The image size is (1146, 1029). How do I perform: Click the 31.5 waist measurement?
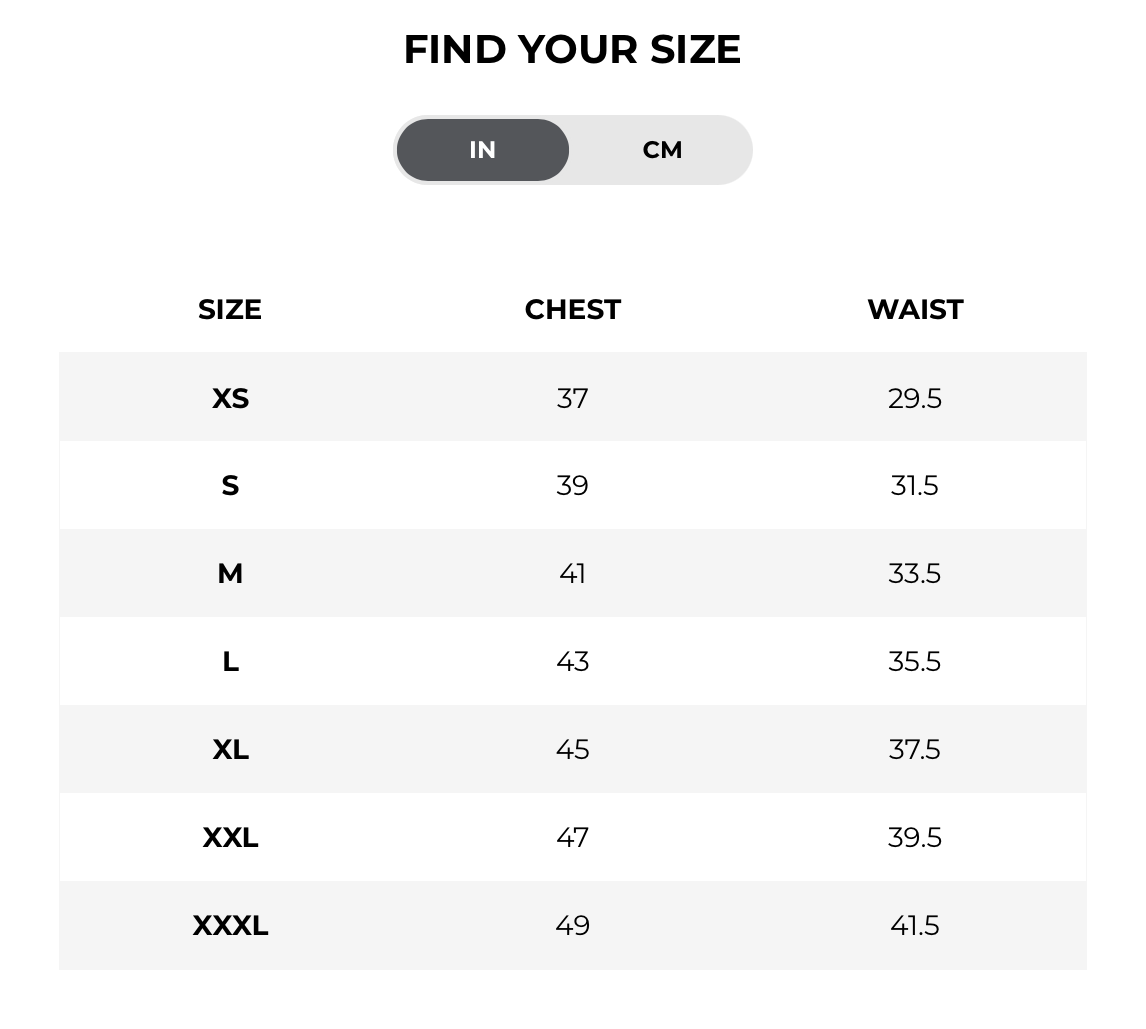915,486
